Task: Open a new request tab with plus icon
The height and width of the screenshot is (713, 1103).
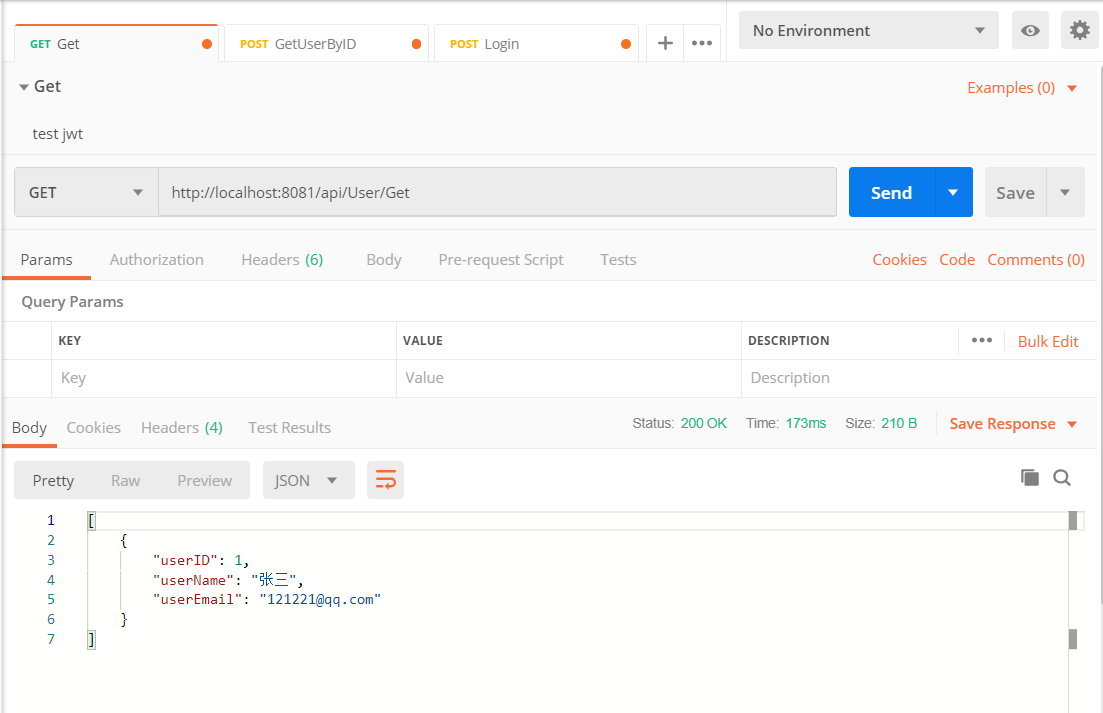Action: 665,44
